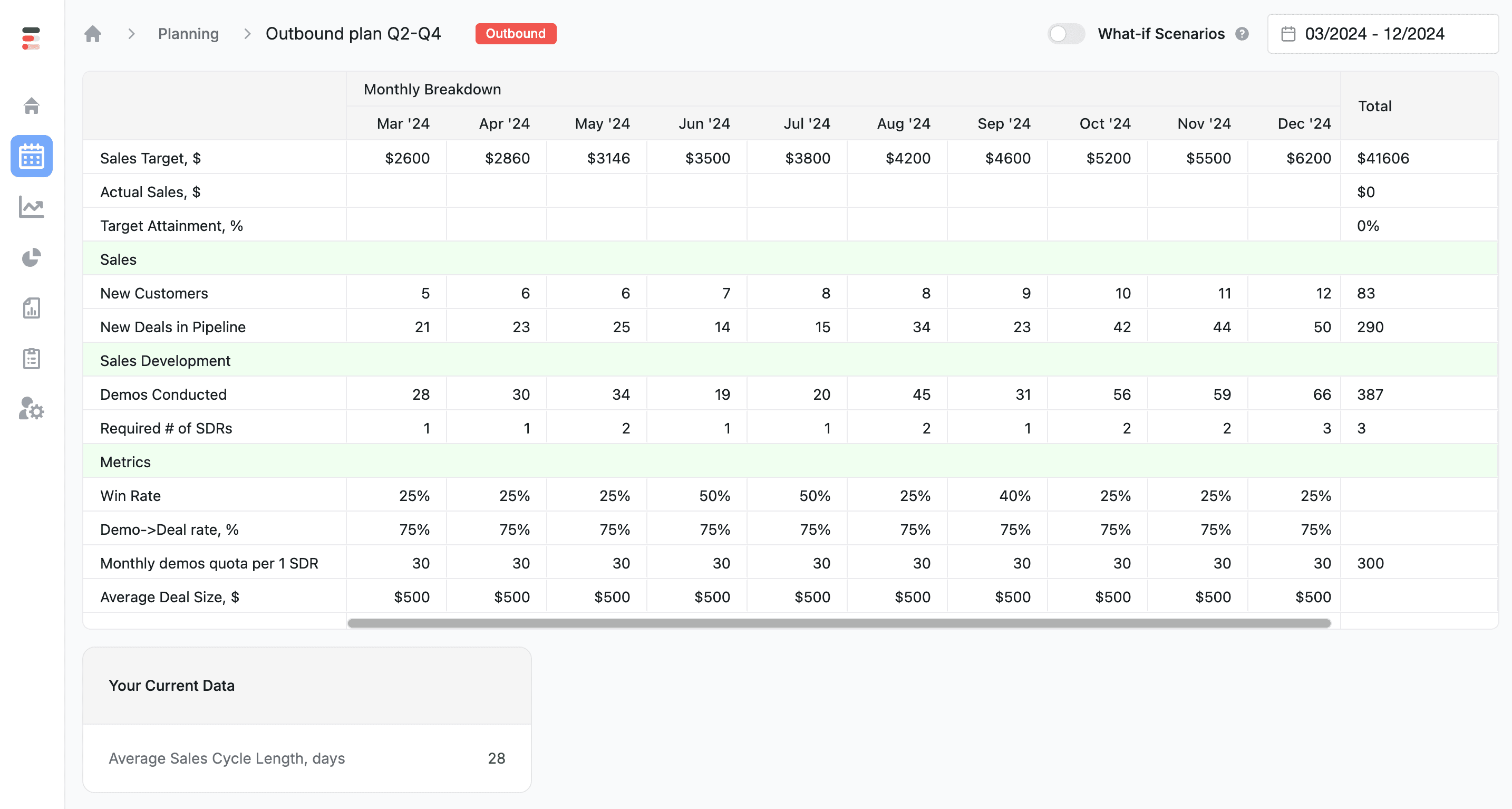Select the Planning calendar icon in sidebar
The width and height of the screenshot is (1512, 809).
[32, 156]
